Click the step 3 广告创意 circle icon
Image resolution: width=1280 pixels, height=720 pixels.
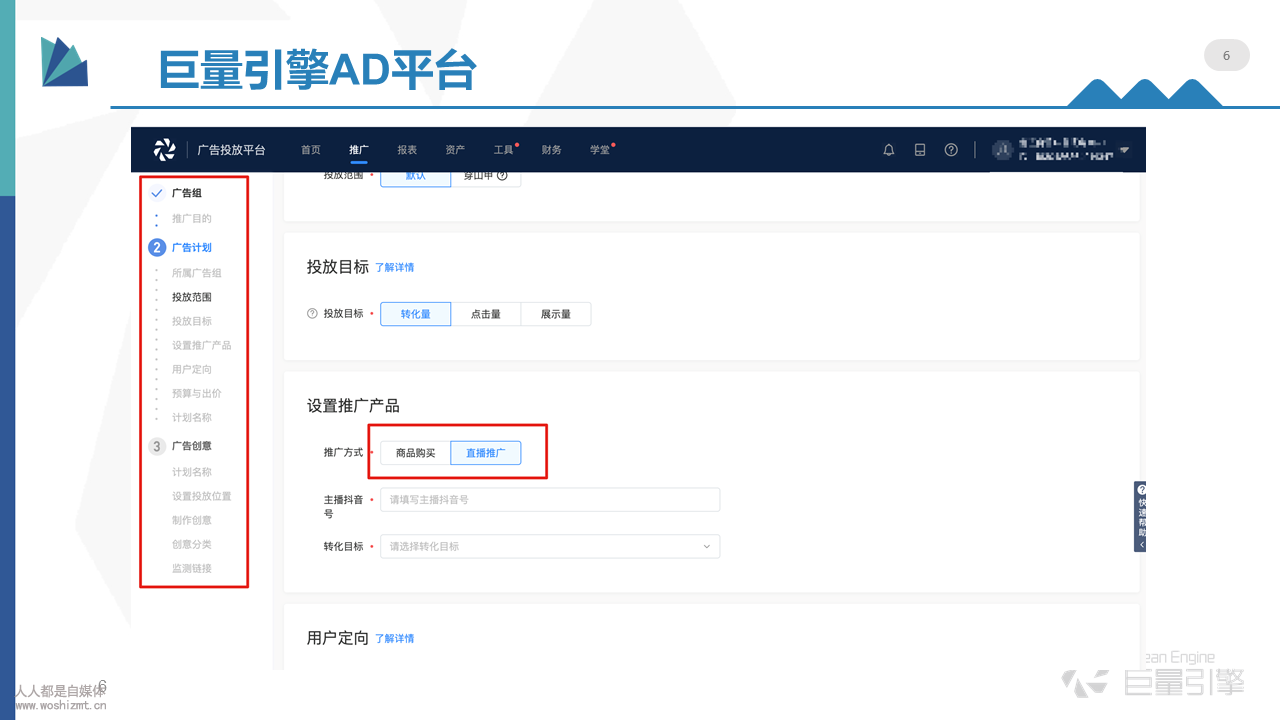tap(157, 446)
